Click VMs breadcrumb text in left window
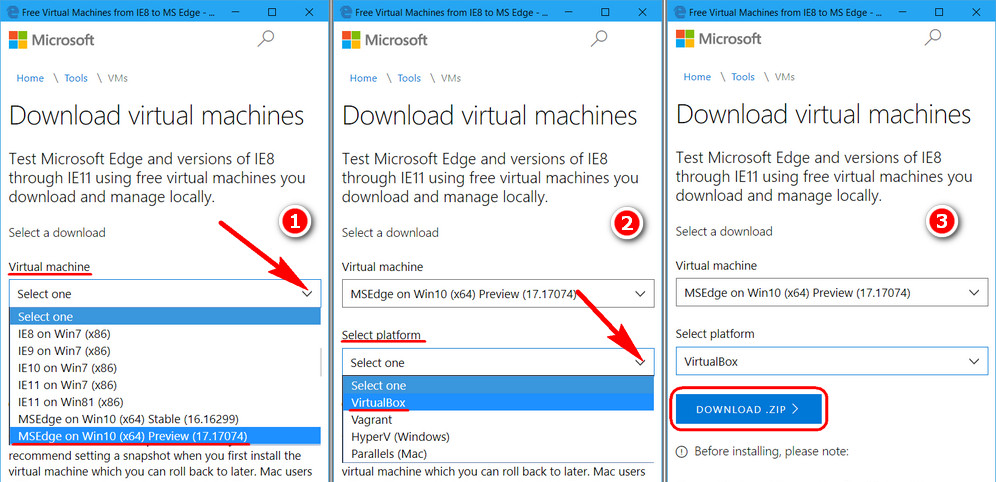This screenshot has height=482, width=996. click(x=118, y=78)
